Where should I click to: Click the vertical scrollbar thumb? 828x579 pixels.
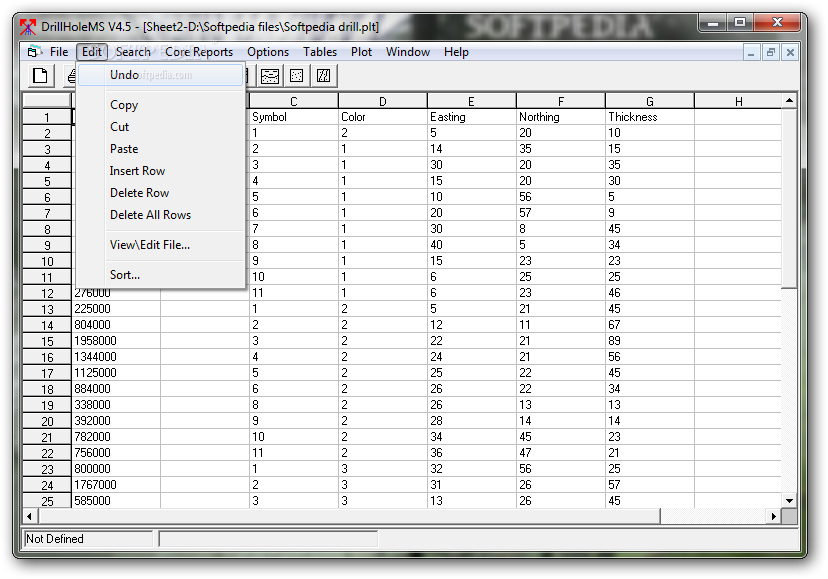(789, 198)
